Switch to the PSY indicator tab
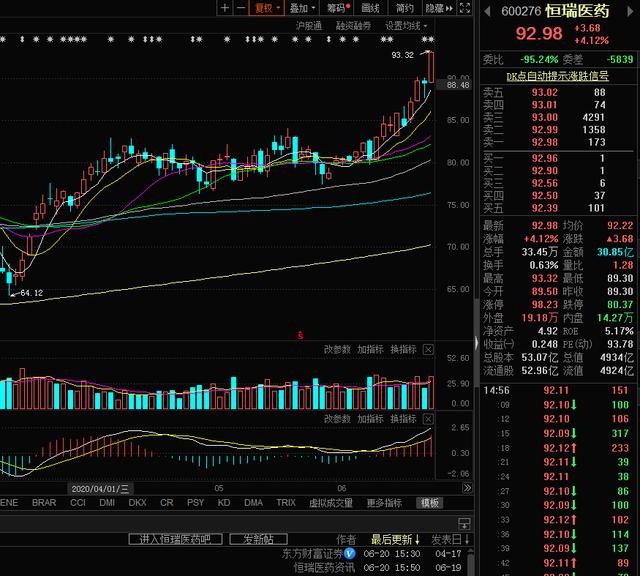 (x=196, y=503)
